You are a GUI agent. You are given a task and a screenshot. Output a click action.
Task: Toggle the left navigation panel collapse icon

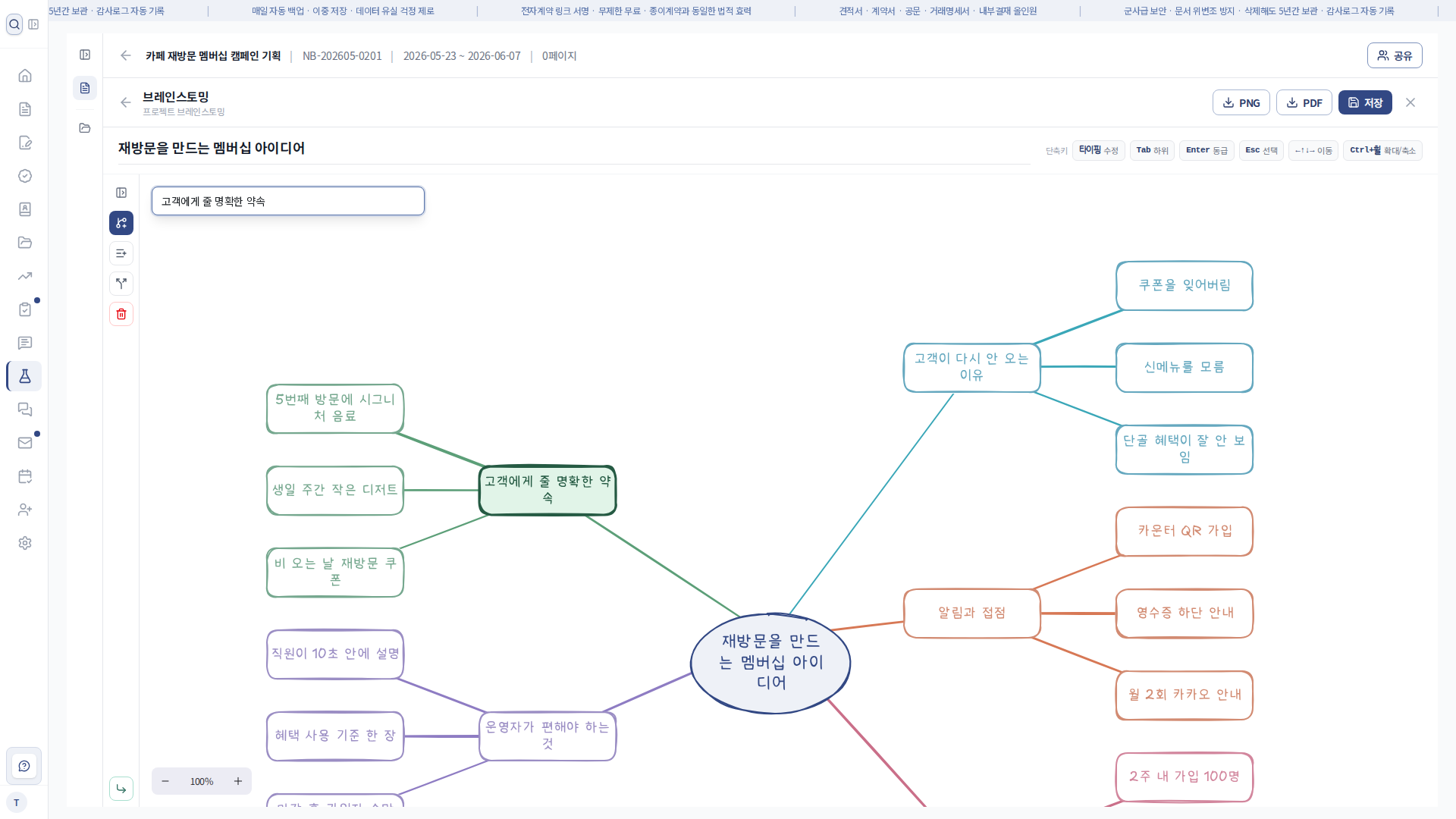(x=33, y=24)
